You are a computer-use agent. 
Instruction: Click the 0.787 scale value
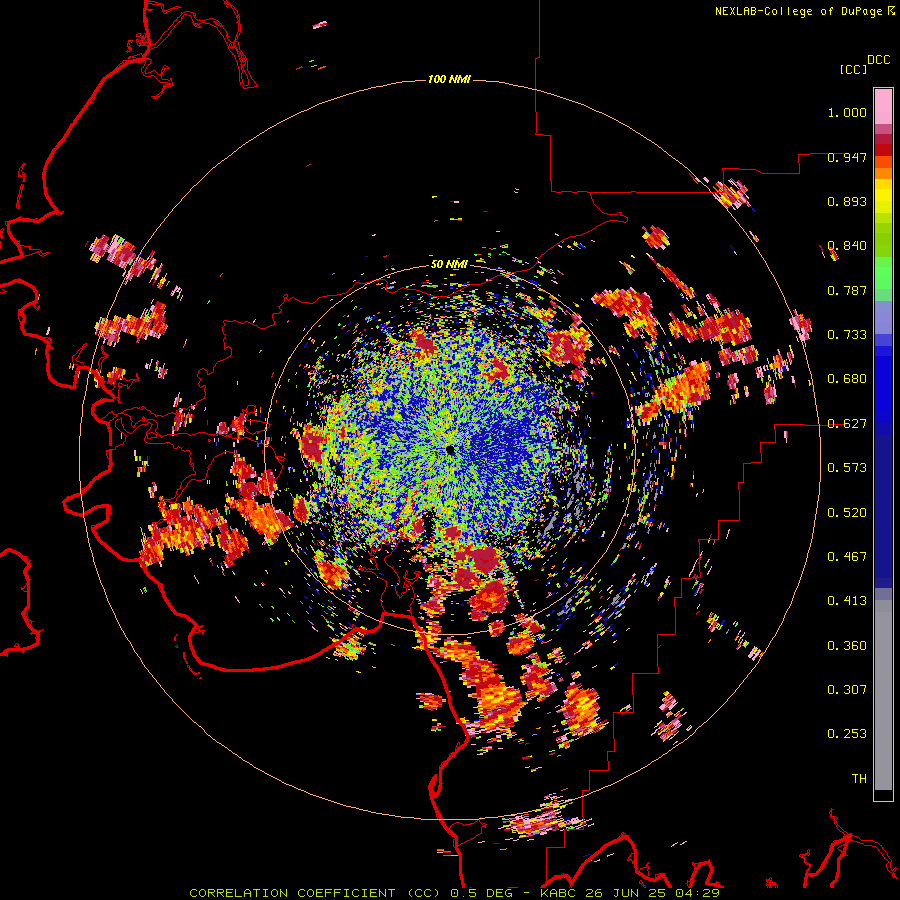coord(847,290)
